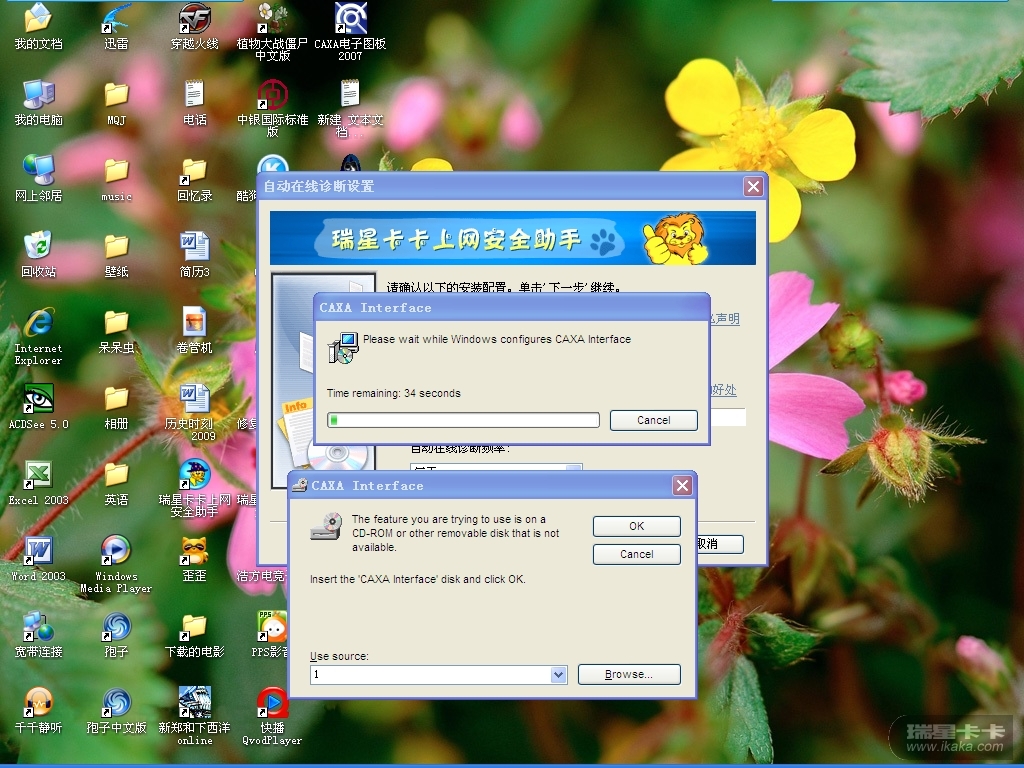Launch 瑞星卡卡上网安全助手 desktop shortcut
Screen dimensions: 1024x768
(195, 488)
